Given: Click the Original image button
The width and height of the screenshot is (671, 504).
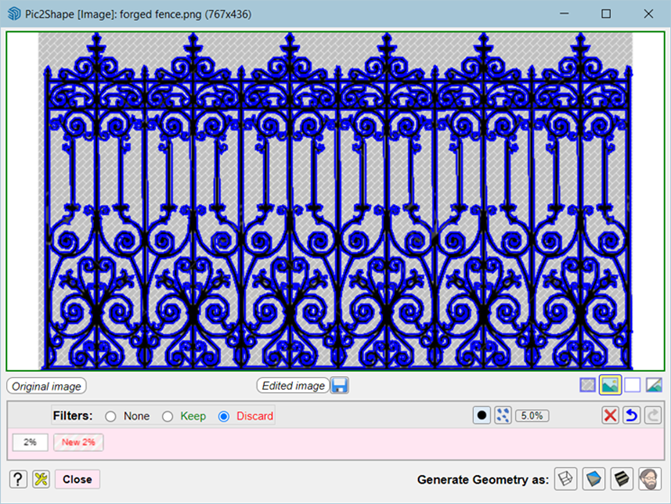Looking at the screenshot, I should (46, 386).
